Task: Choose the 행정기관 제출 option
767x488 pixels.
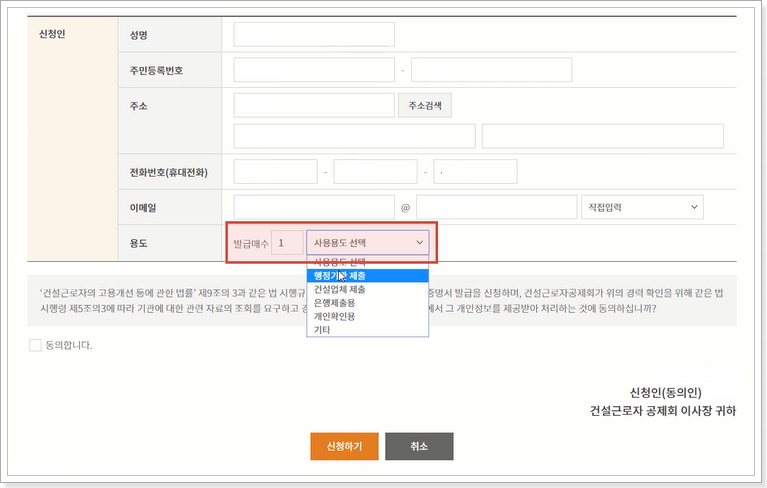Action: click(x=368, y=276)
